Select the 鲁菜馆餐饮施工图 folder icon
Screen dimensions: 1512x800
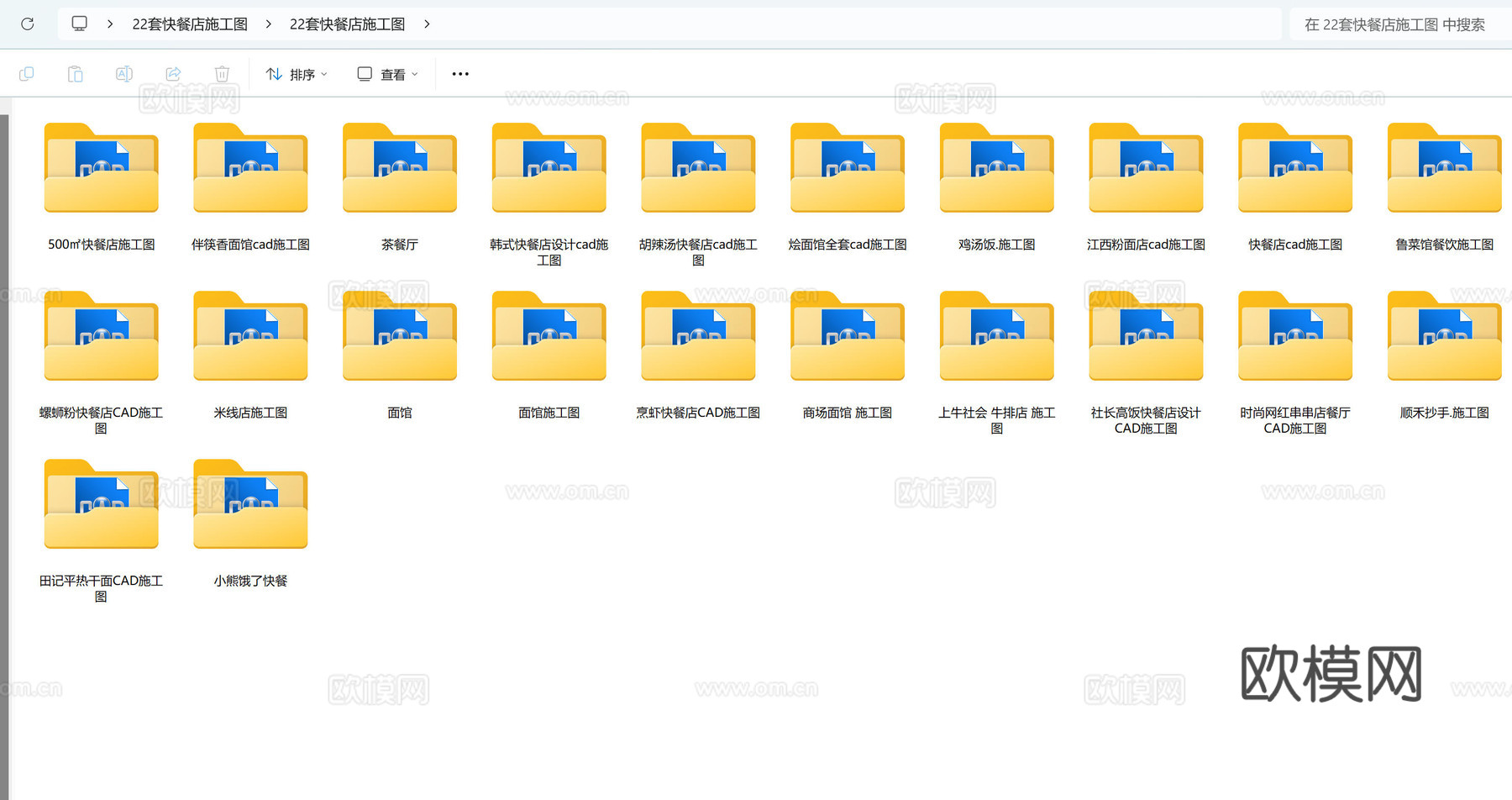pos(1445,168)
